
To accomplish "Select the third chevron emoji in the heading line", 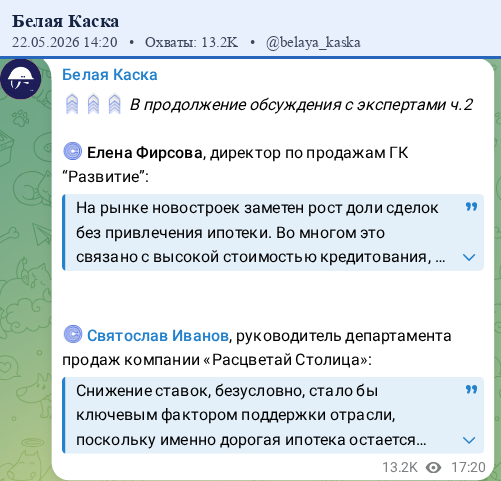I will [115, 104].
